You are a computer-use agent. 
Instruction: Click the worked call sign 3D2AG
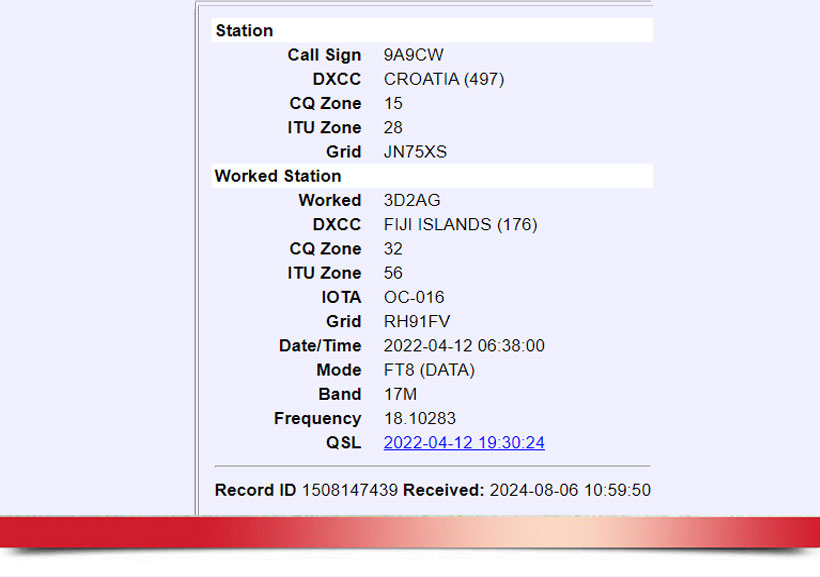click(412, 200)
